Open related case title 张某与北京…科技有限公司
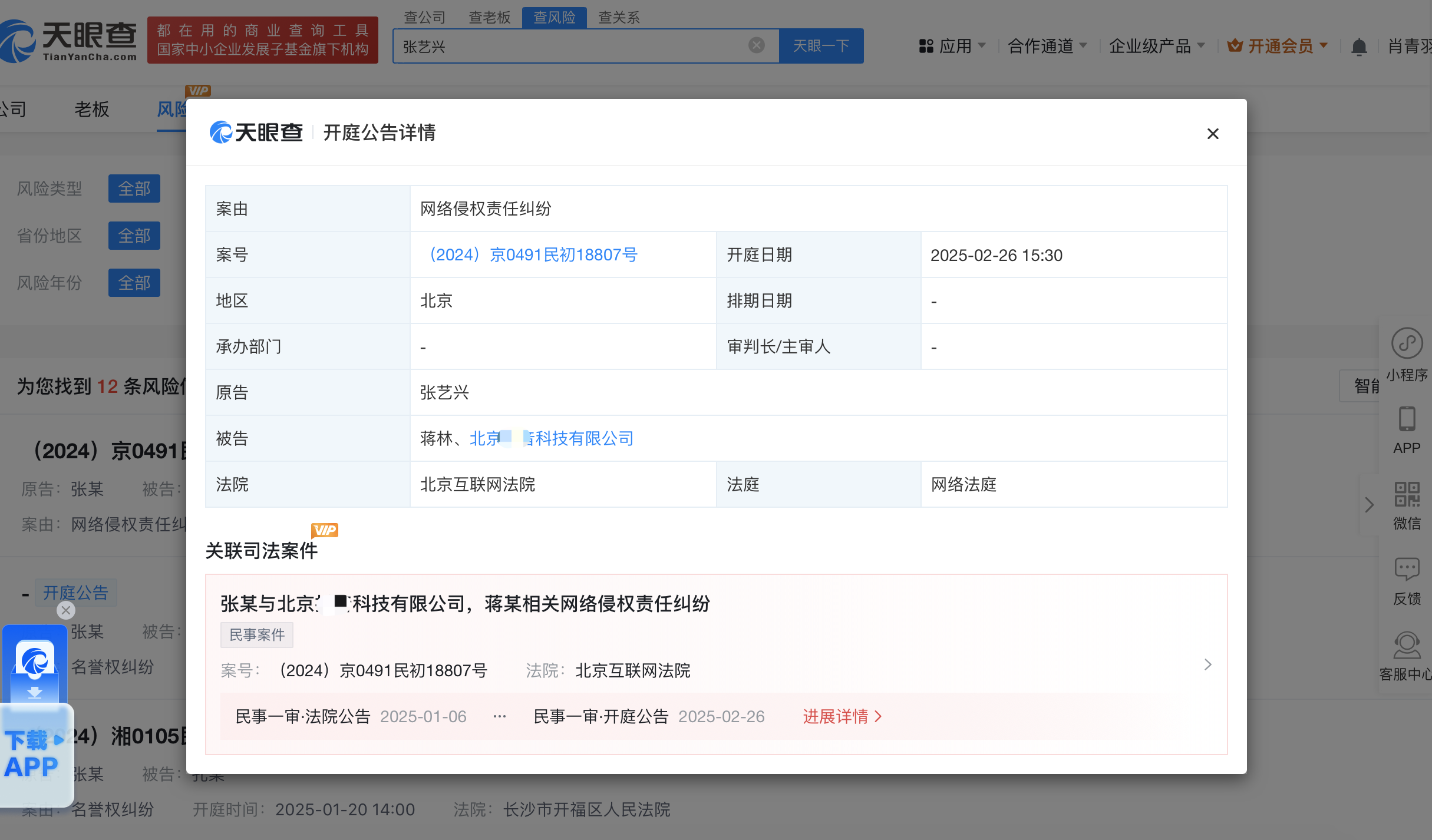 tap(466, 604)
